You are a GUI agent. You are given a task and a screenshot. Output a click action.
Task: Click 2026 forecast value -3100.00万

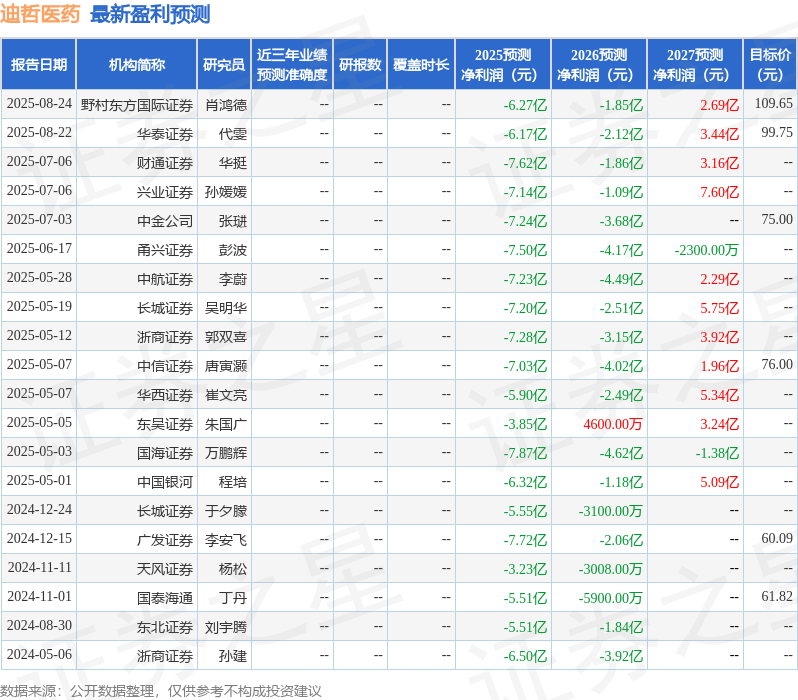point(611,511)
